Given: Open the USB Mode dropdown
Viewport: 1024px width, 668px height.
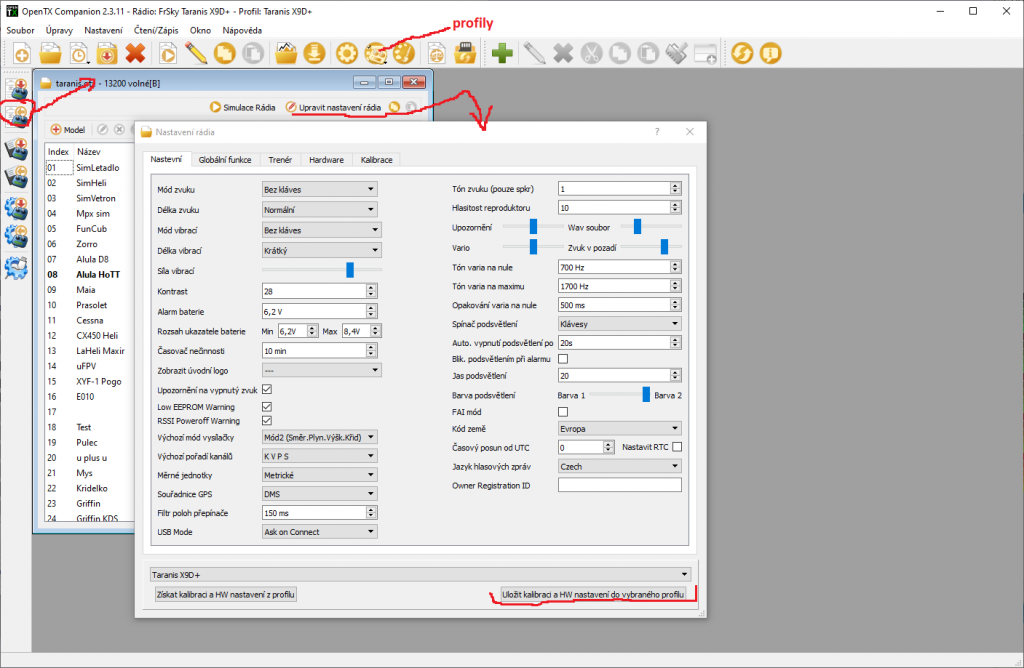Looking at the screenshot, I should click(x=319, y=532).
